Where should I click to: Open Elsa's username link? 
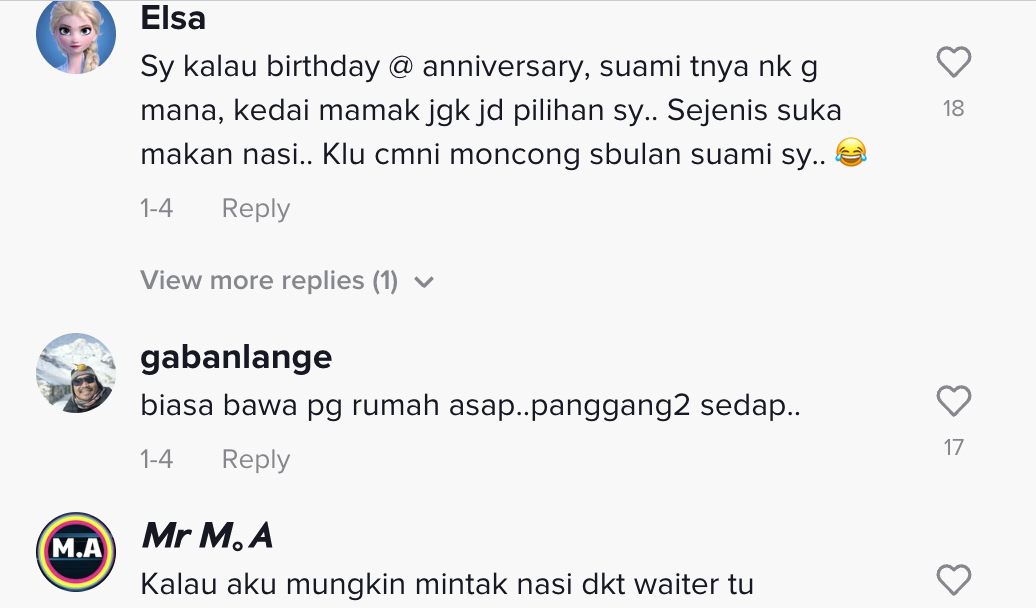[x=173, y=17]
